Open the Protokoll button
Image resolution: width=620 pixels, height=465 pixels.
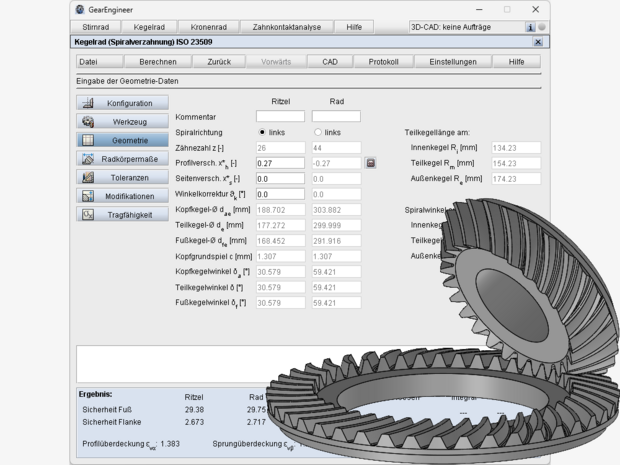[383, 62]
